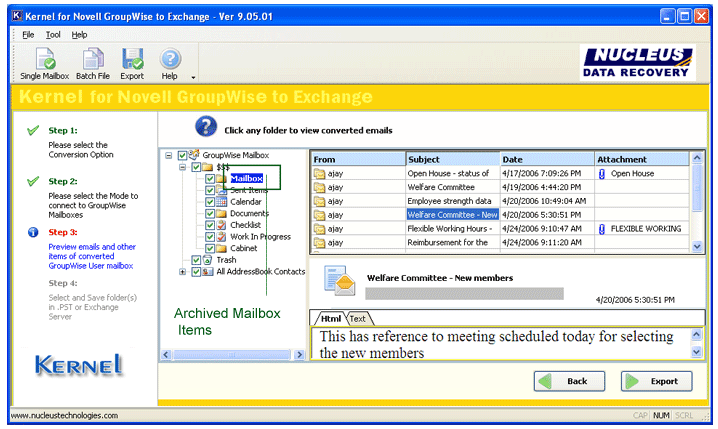Viewport: 718px width, 429px height.
Task: Click the Single Mailbox toolbar icon
Action: [44, 59]
